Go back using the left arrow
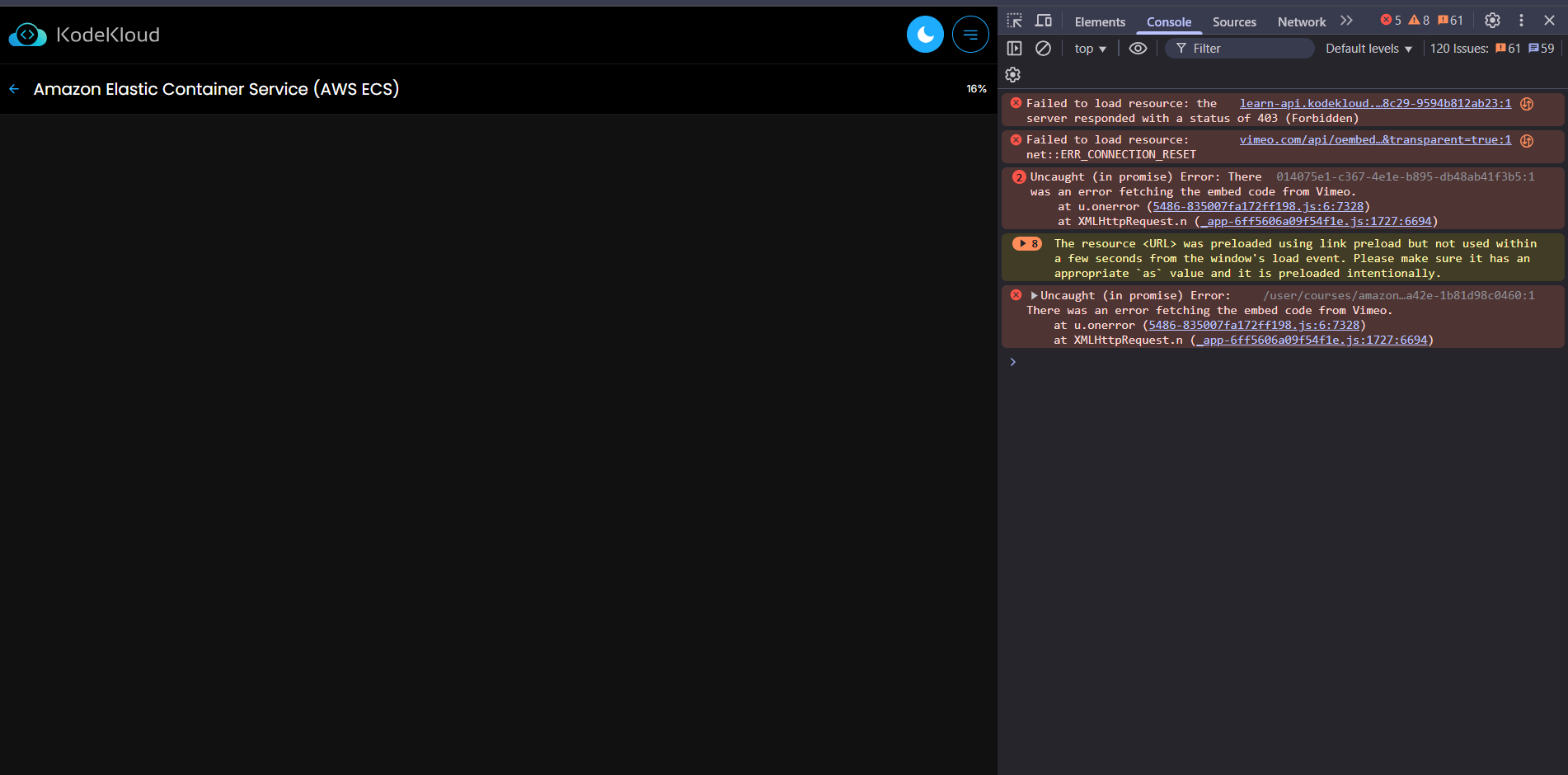 14,89
